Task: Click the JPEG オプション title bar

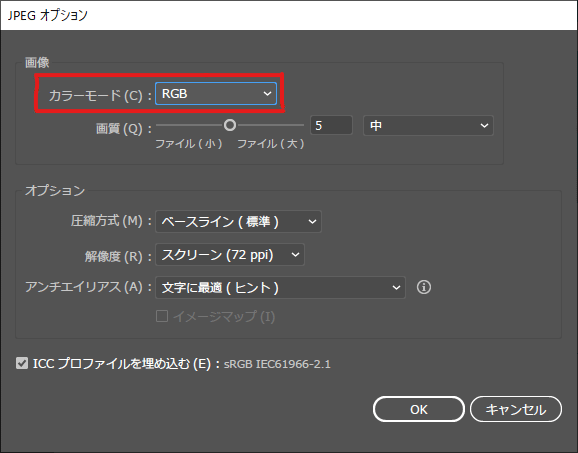Action: coord(289,15)
